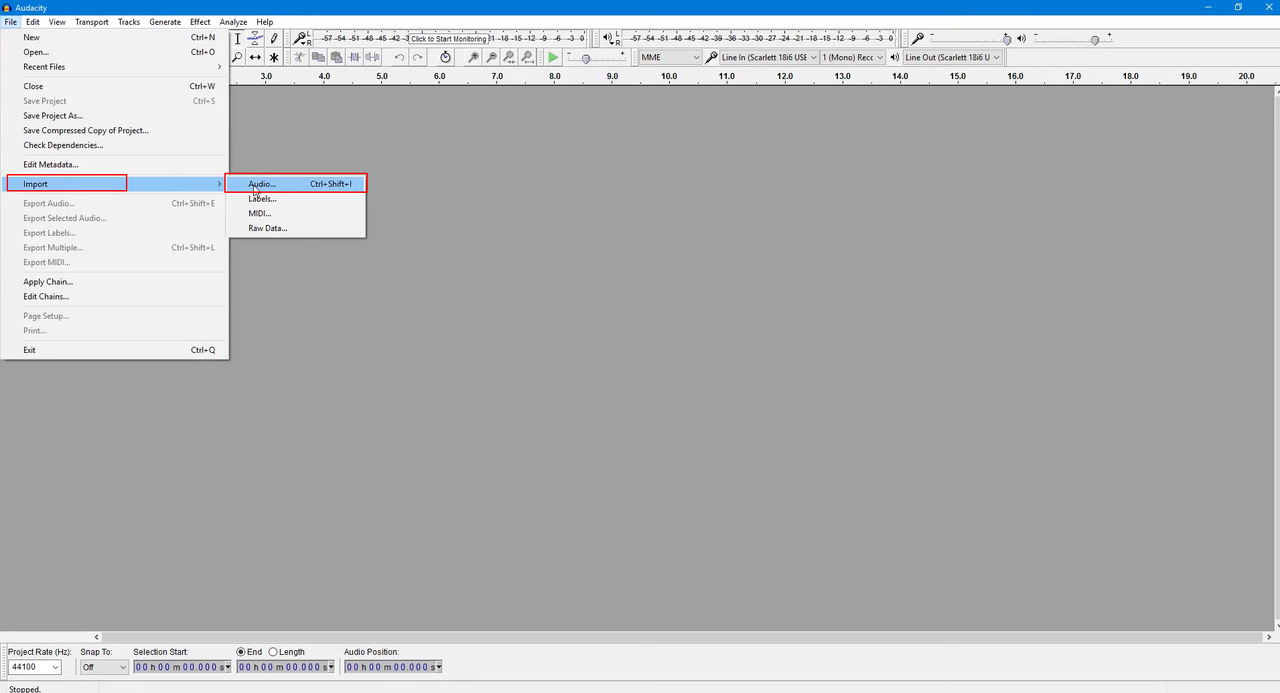
Task: Choose Save Compressed Copy of Project...
Action: click(x=115, y=130)
